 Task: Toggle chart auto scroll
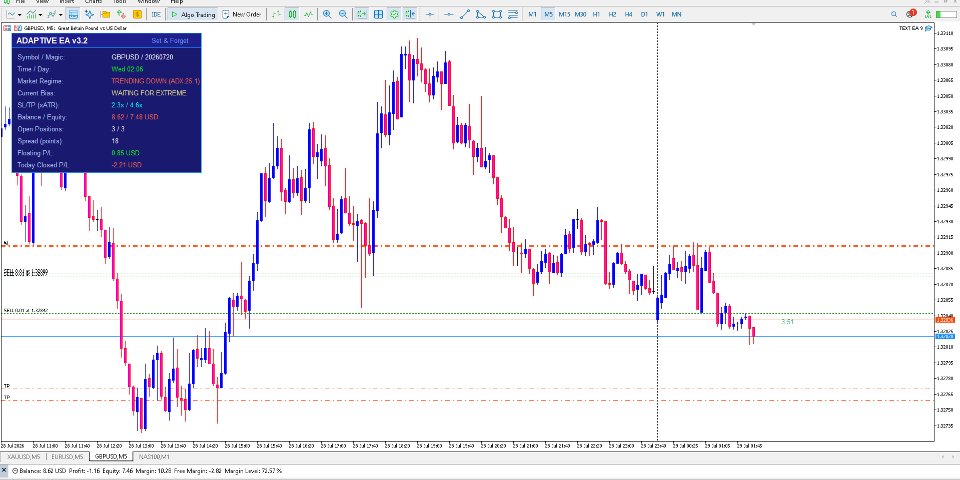tap(362, 14)
